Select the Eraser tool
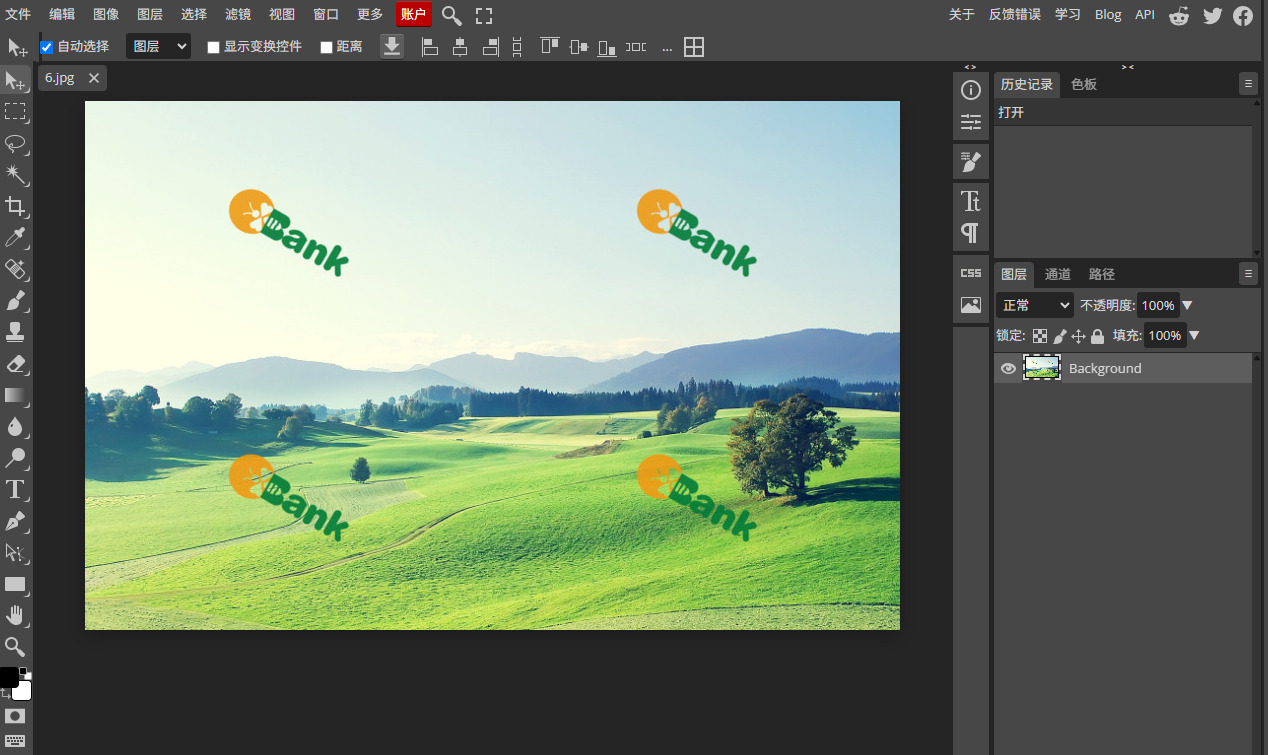 pos(15,363)
